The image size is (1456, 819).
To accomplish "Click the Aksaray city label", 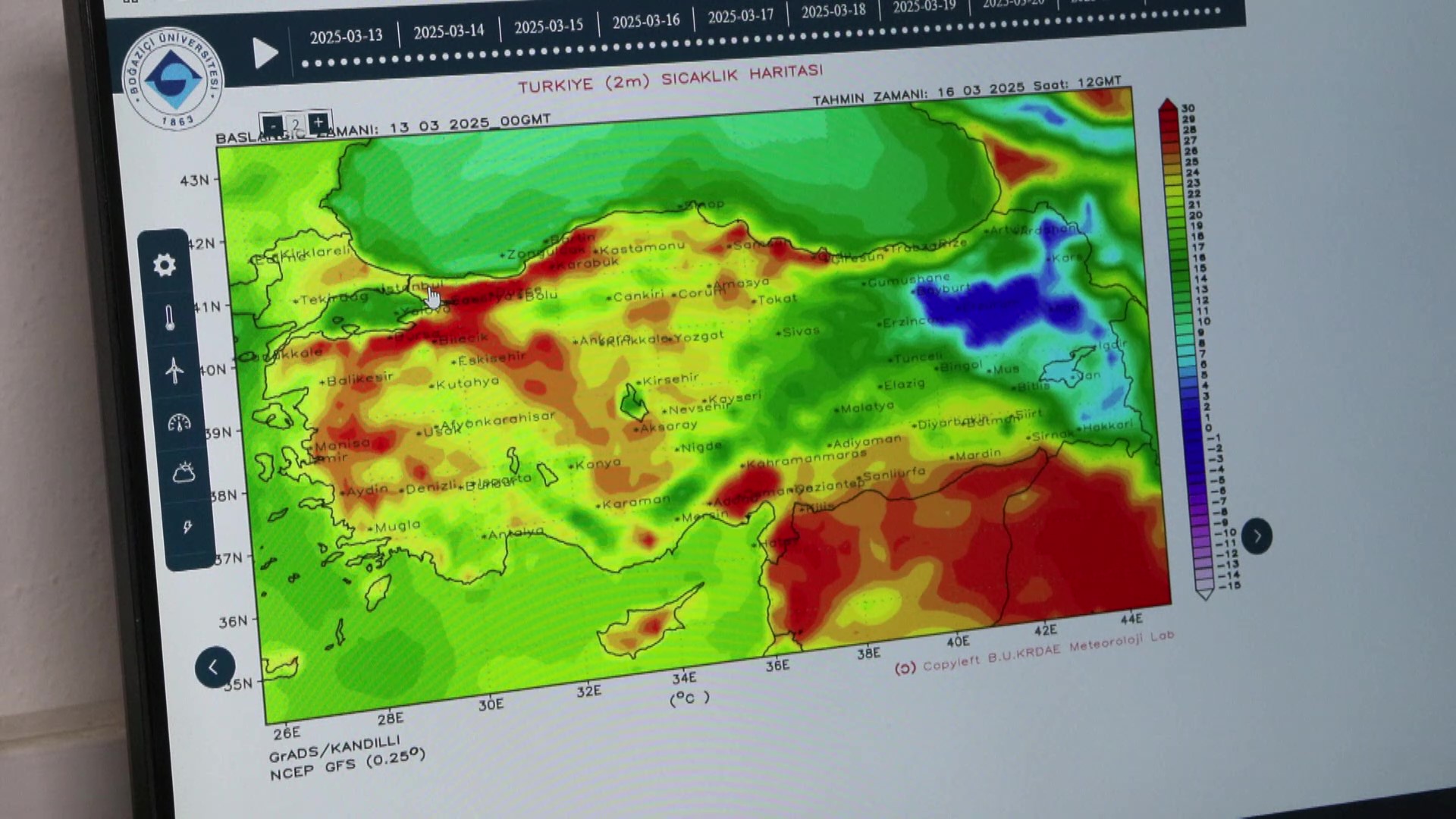I will tap(665, 426).
